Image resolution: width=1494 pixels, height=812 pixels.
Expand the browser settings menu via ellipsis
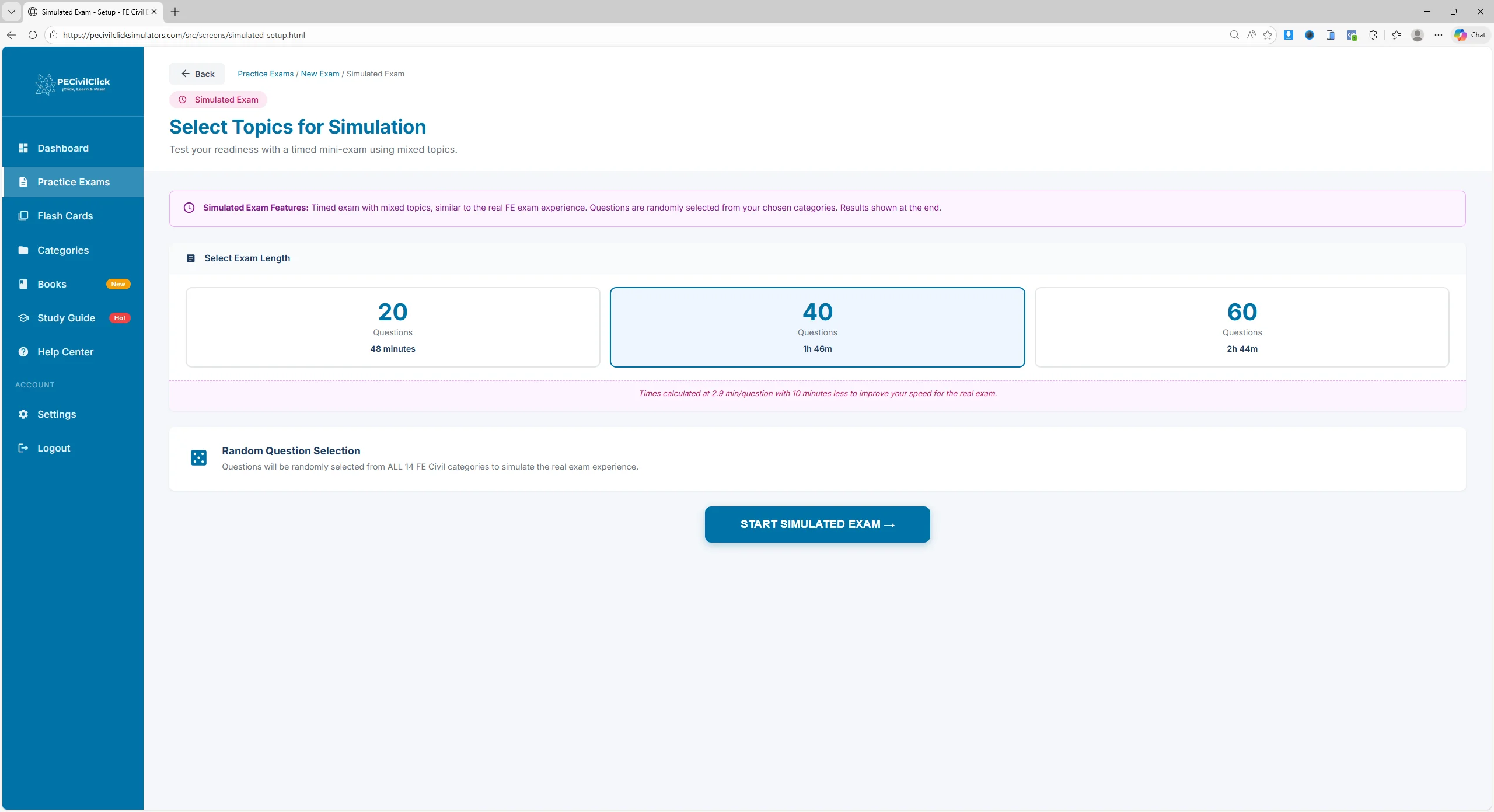(x=1439, y=34)
